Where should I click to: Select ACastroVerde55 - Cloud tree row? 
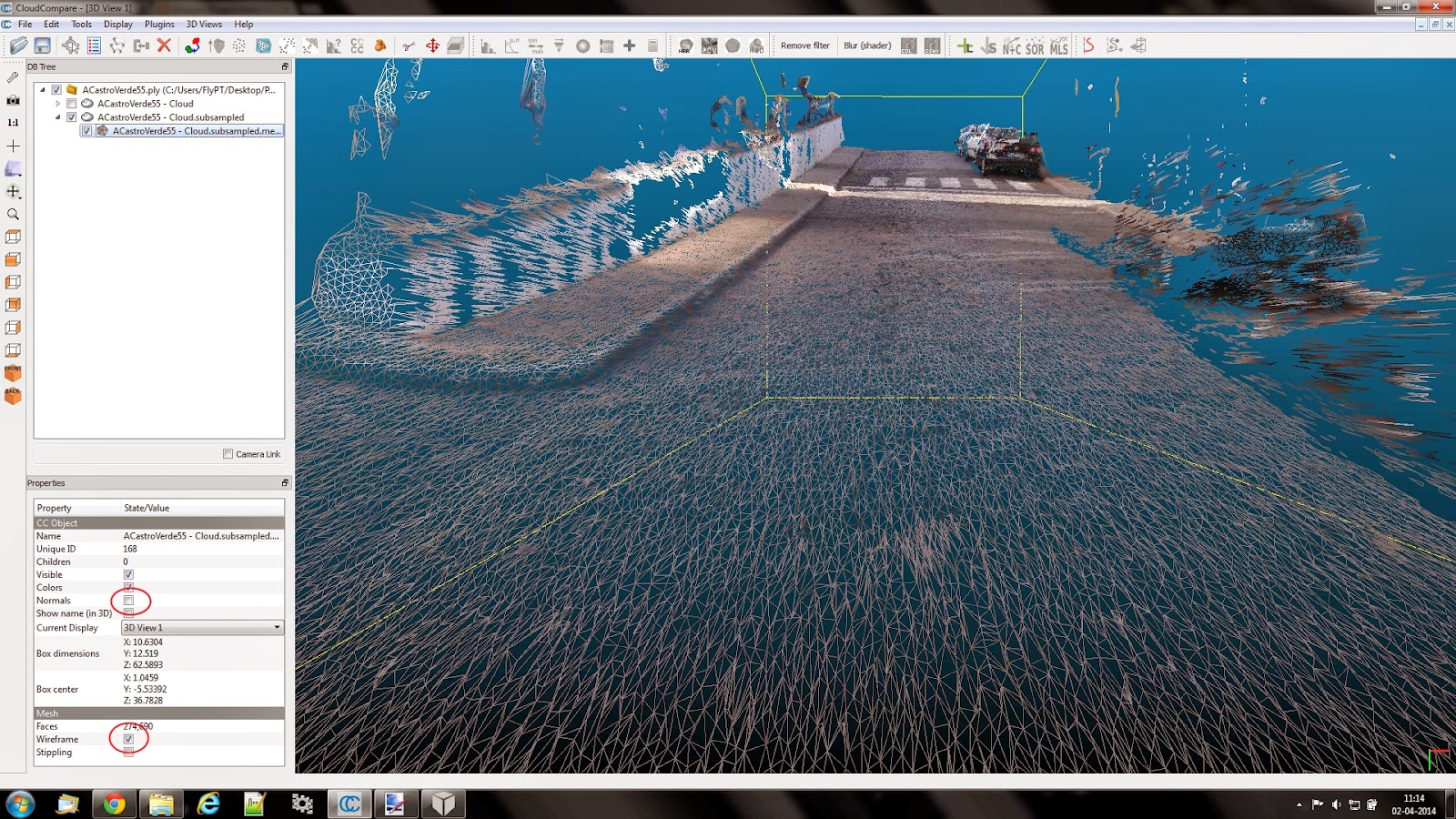coord(146,104)
